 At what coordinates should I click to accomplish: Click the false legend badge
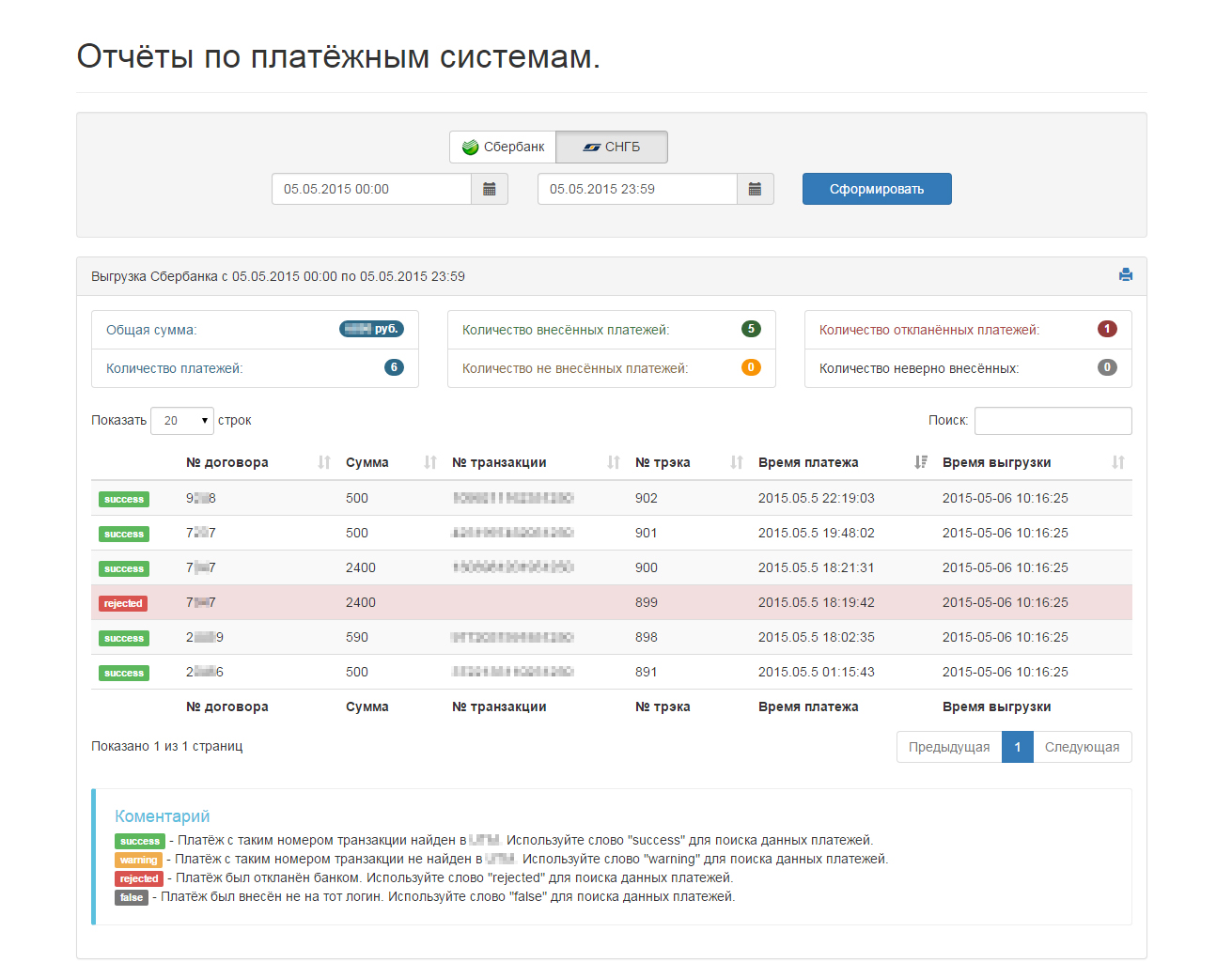[x=132, y=897]
